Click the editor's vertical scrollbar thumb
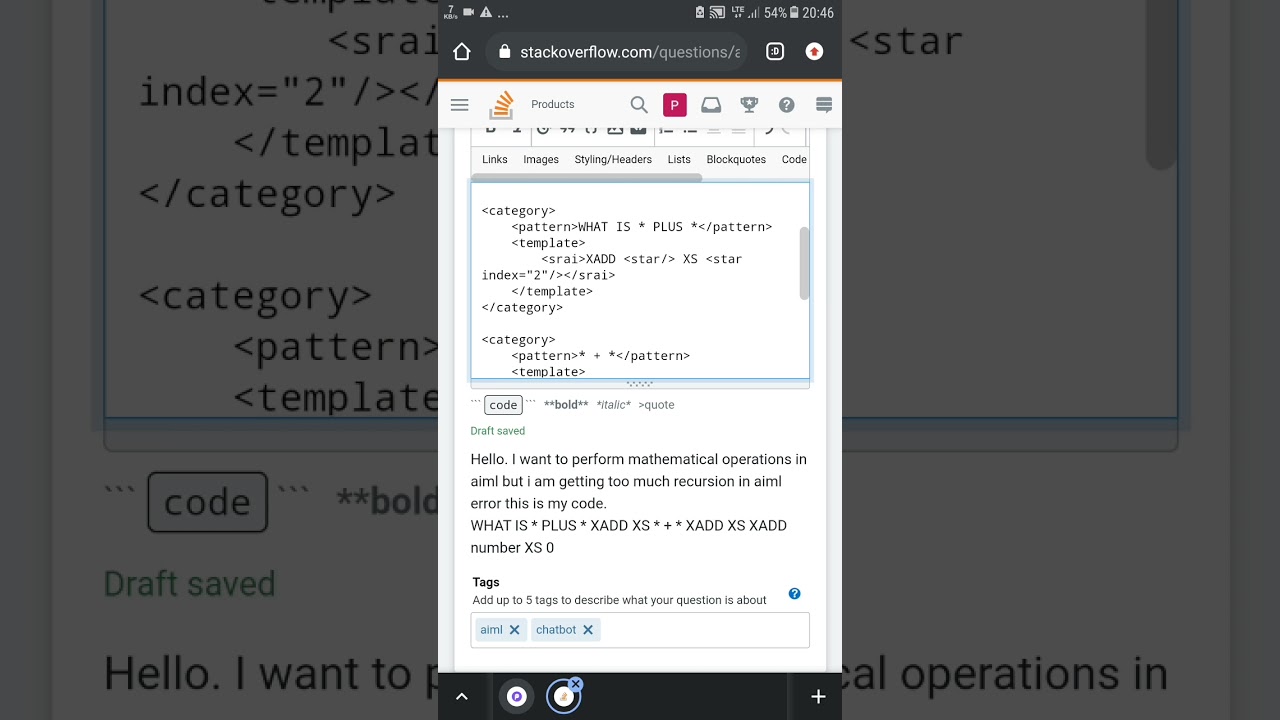 pyautogui.click(x=804, y=262)
